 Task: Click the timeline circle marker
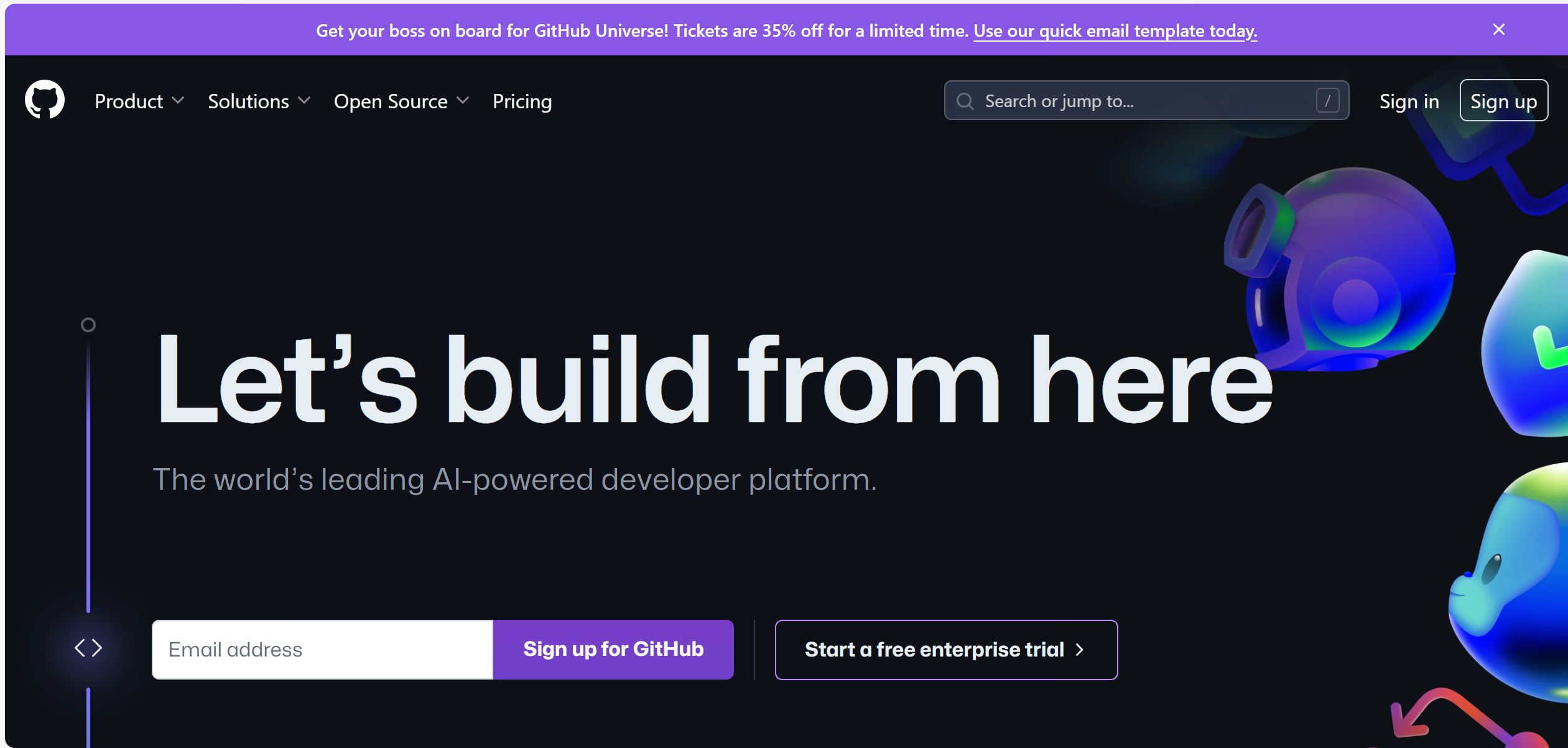(x=88, y=325)
